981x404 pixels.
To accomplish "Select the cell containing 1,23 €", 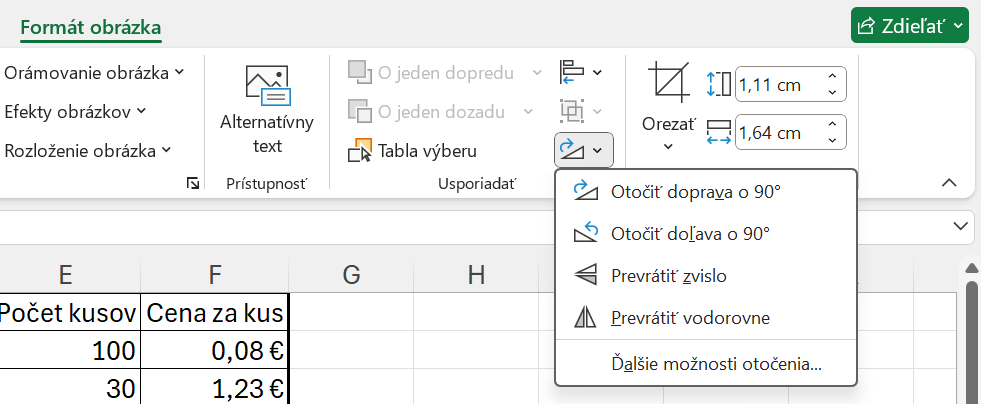I will coord(215,388).
